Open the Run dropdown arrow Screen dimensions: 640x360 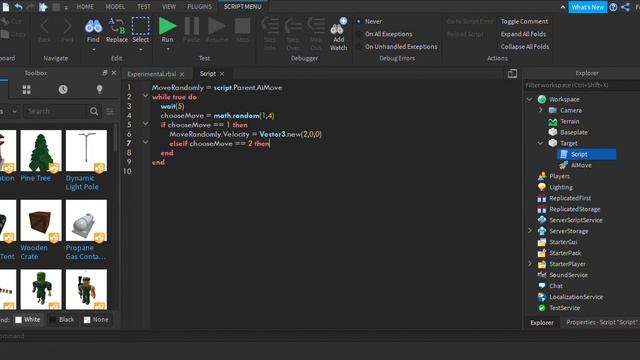[167, 50]
